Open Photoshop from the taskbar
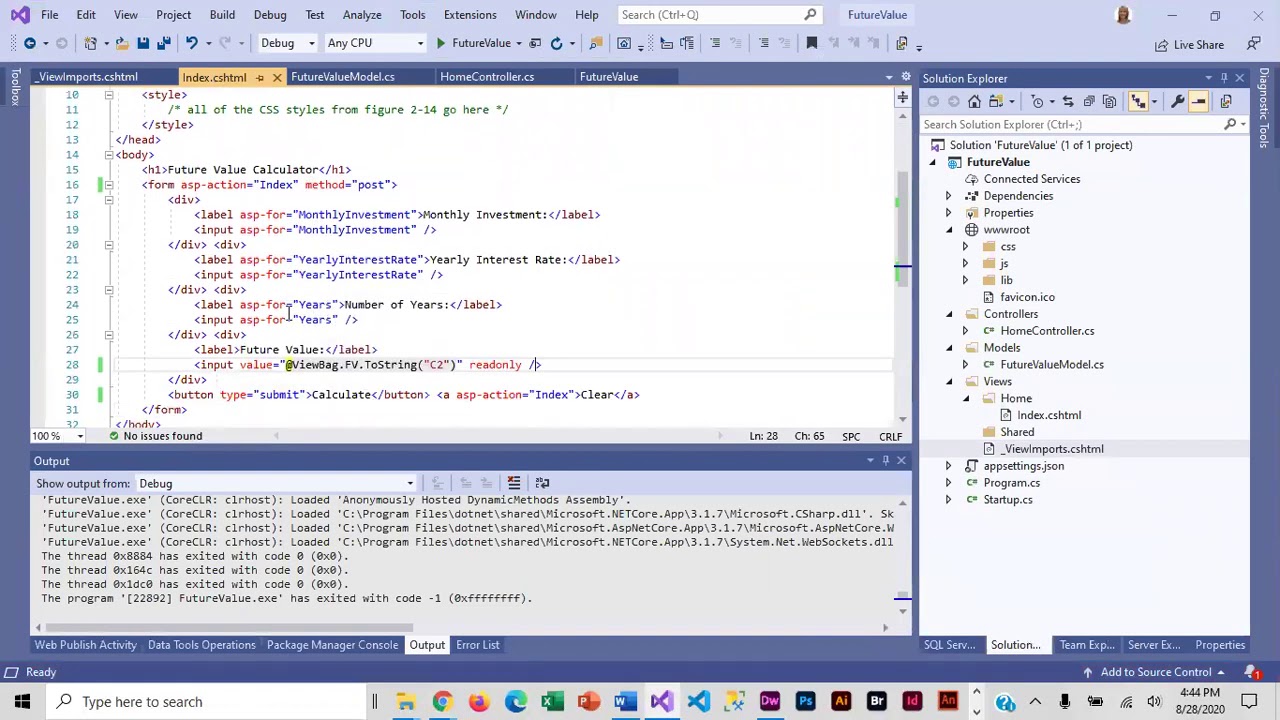 tap(805, 701)
